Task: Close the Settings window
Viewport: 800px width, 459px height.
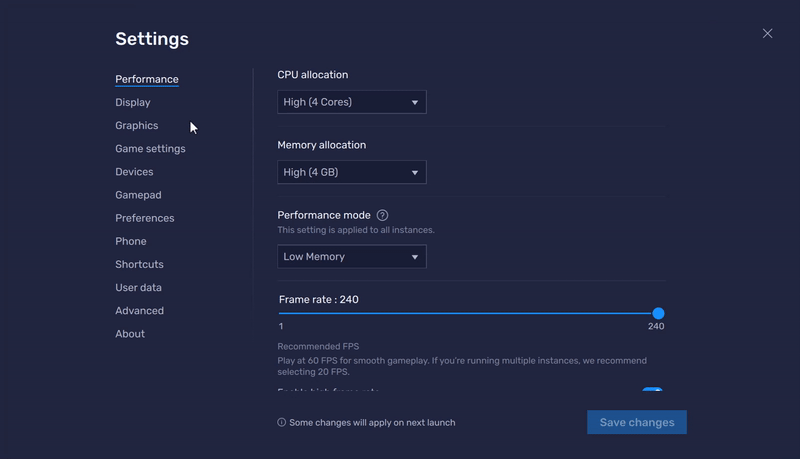Action: (x=767, y=33)
